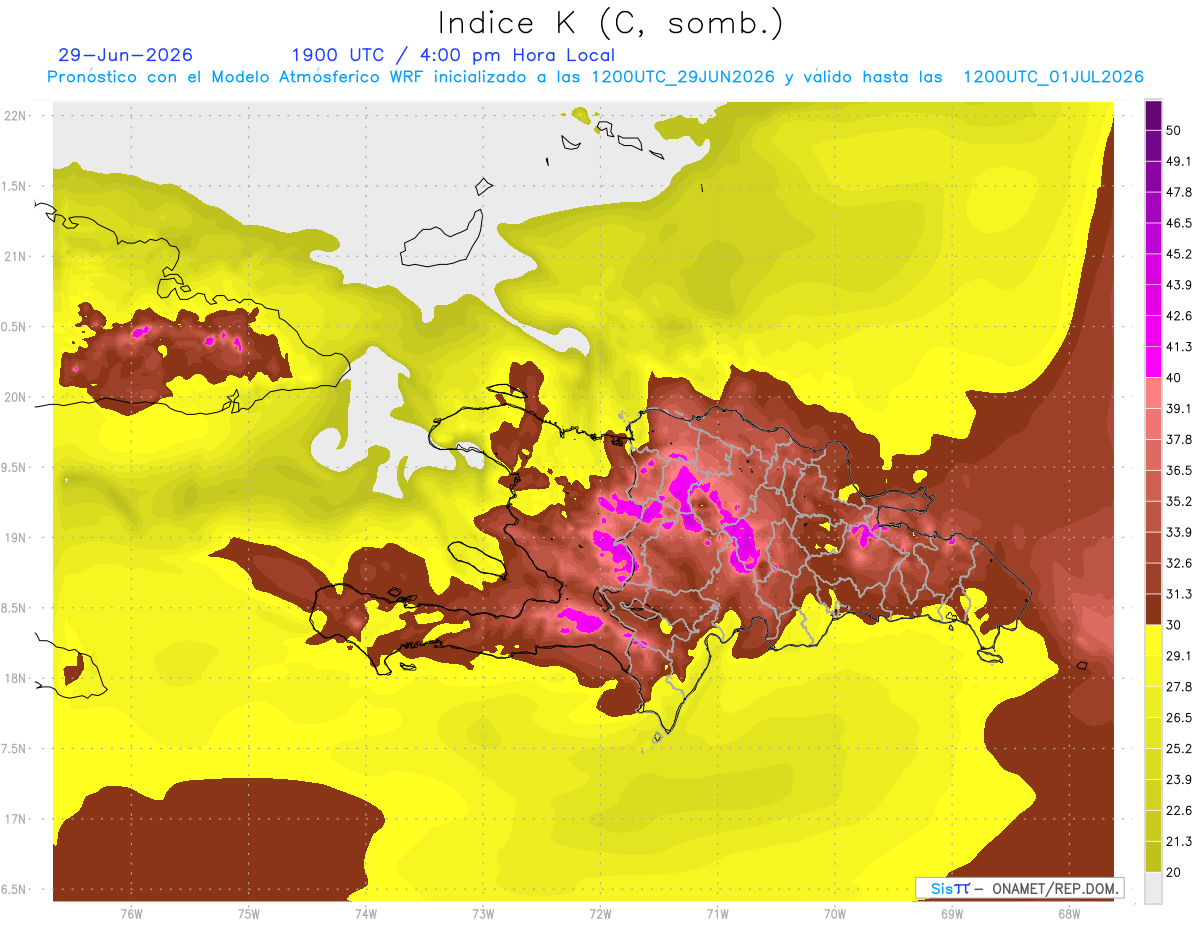1200x927 pixels.
Task: Click the longitude axis label '74W'
Action: [x=366, y=914]
